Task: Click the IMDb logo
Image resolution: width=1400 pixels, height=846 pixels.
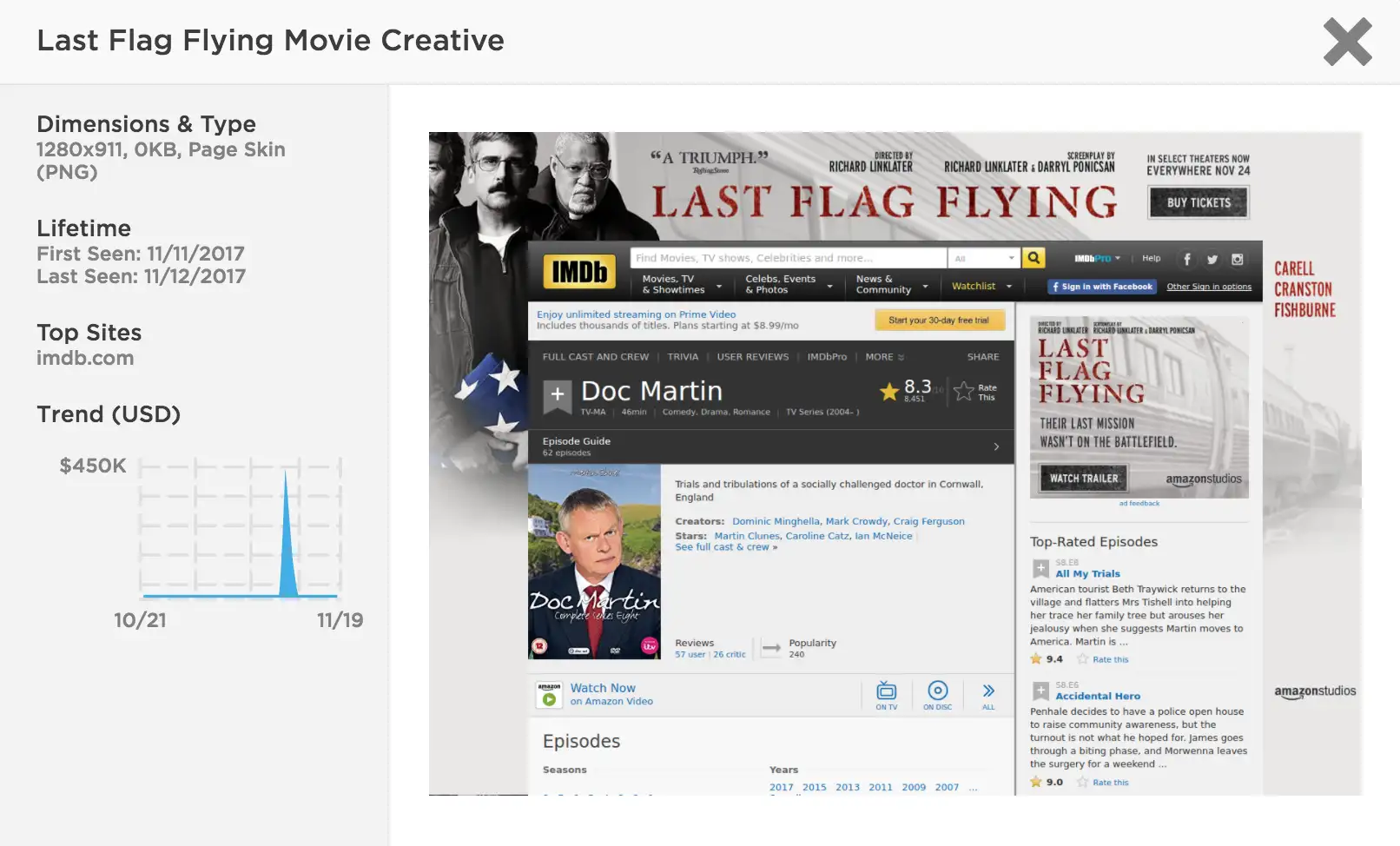Action: 579,272
